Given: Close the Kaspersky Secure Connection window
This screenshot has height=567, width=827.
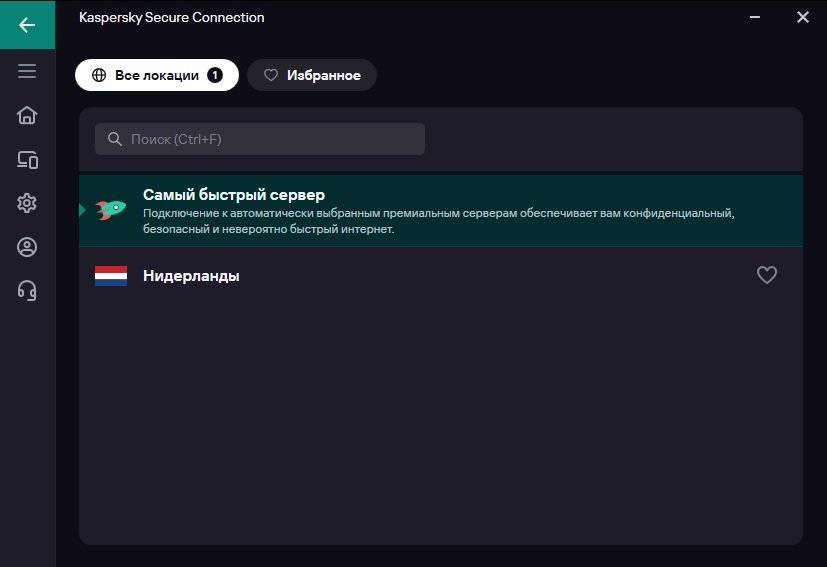Looking at the screenshot, I should point(802,17).
